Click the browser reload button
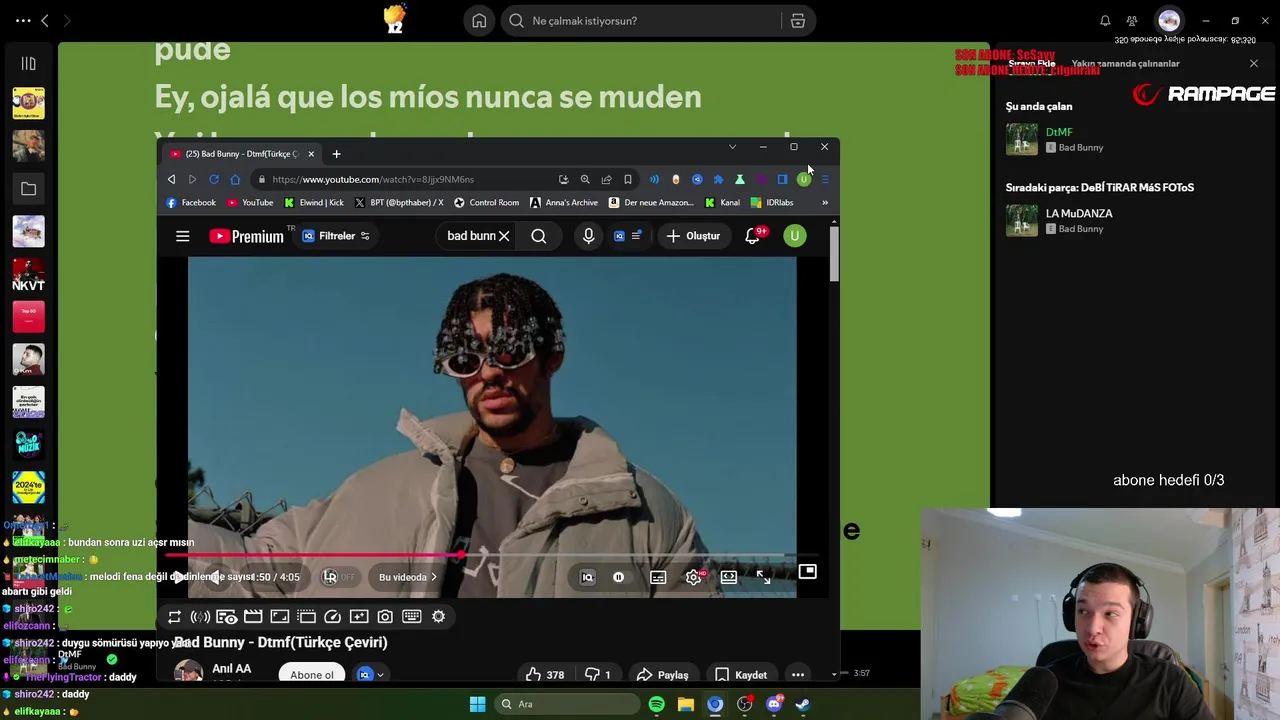The height and width of the screenshot is (720, 1280). 214,180
